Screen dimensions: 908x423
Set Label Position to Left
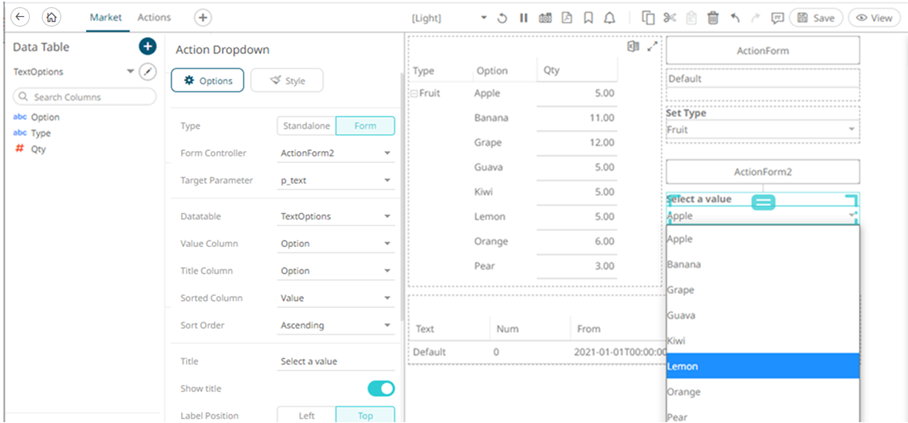click(306, 415)
